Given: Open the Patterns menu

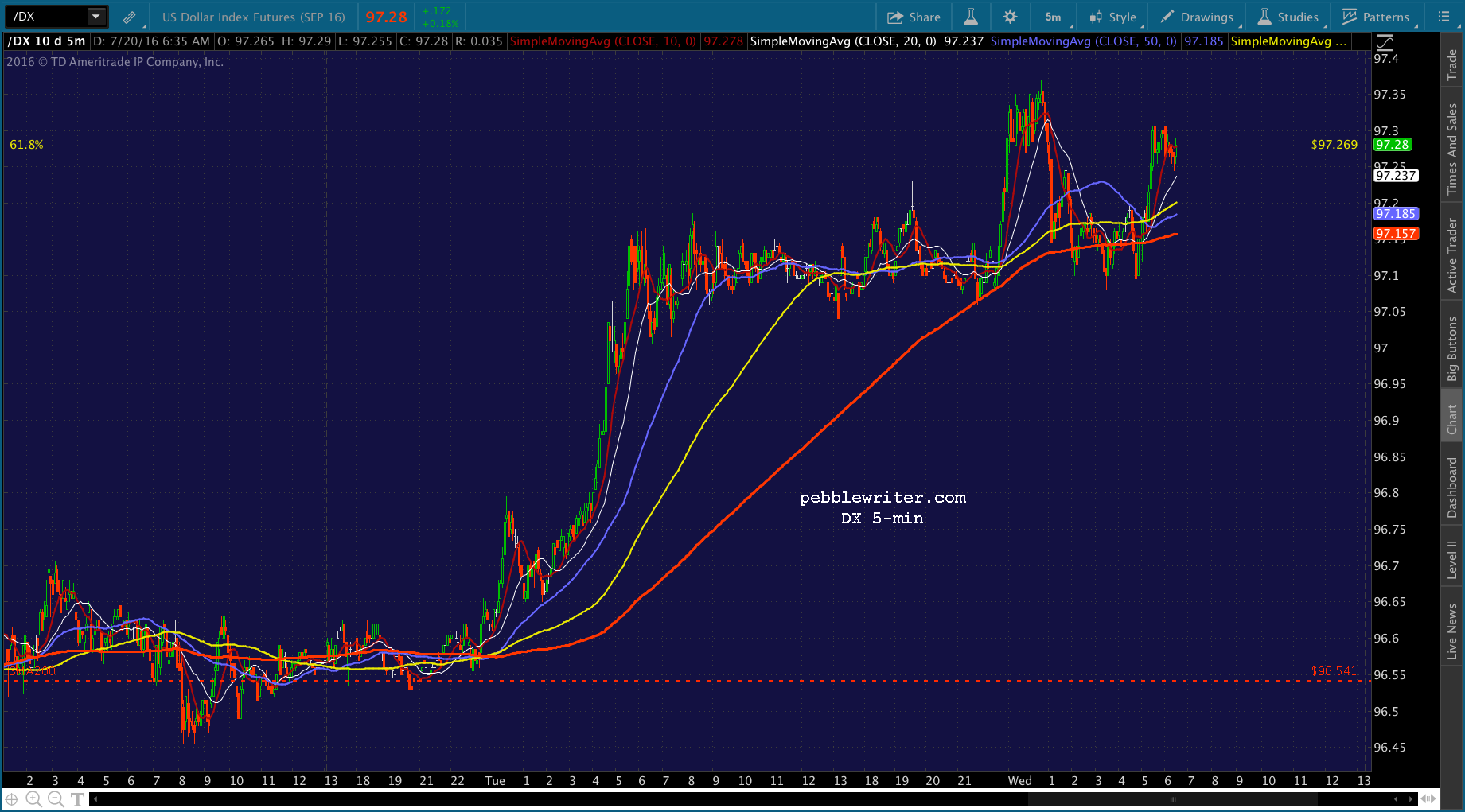Looking at the screenshot, I should point(1376,17).
